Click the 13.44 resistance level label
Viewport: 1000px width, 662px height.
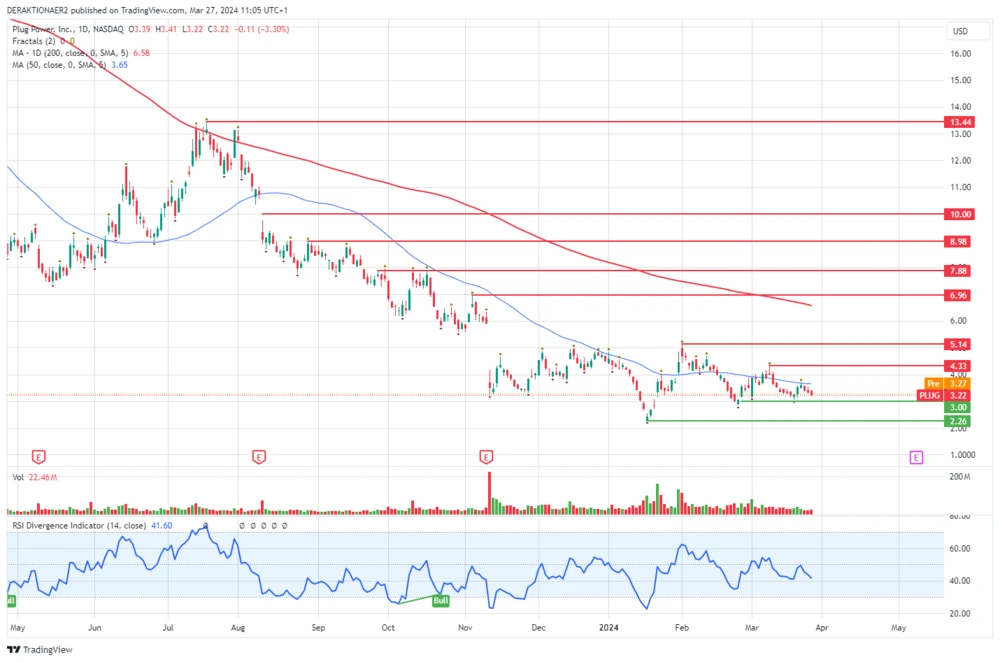tap(959, 121)
